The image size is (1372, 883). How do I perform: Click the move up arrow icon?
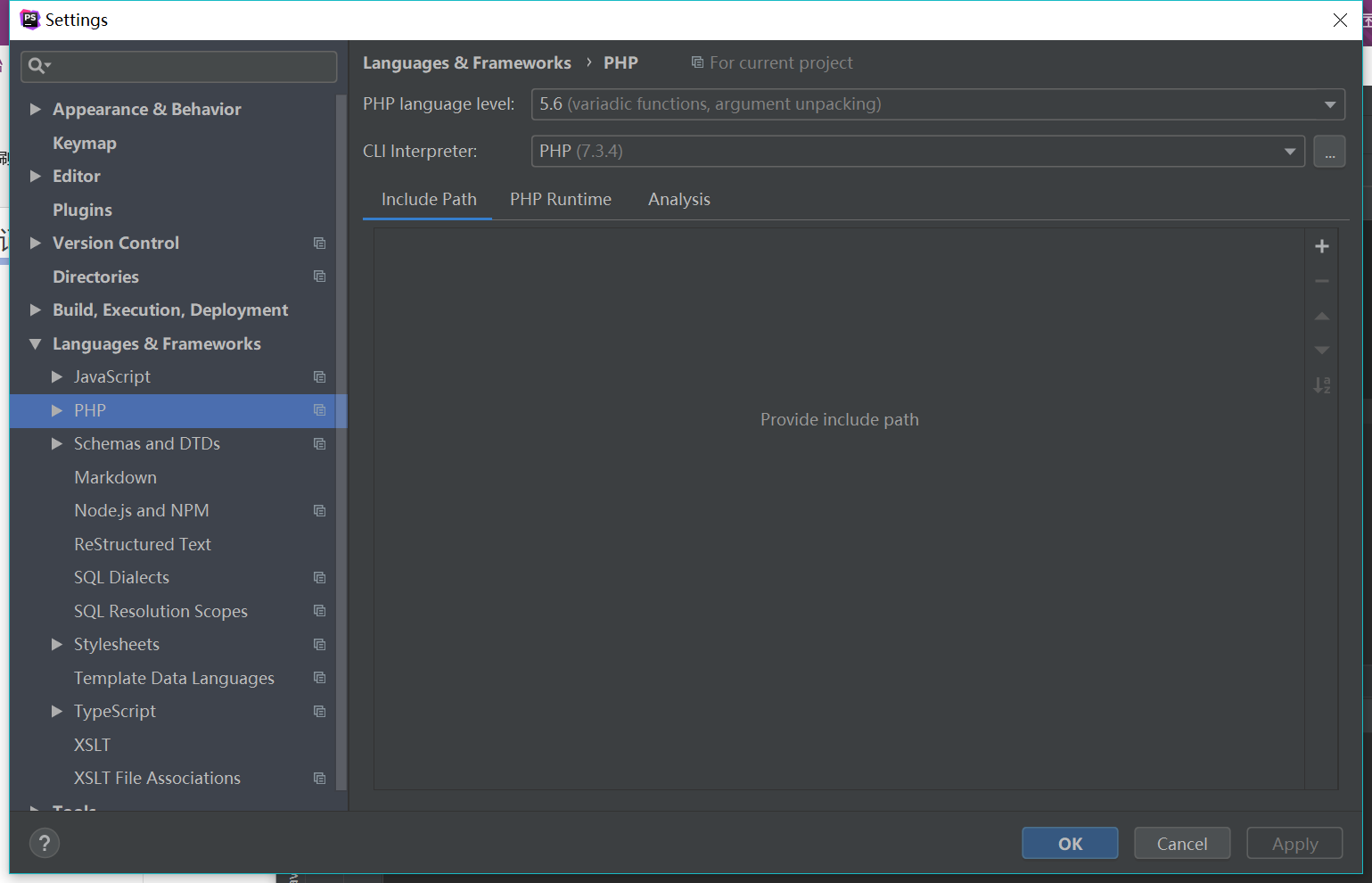(x=1322, y=316)
